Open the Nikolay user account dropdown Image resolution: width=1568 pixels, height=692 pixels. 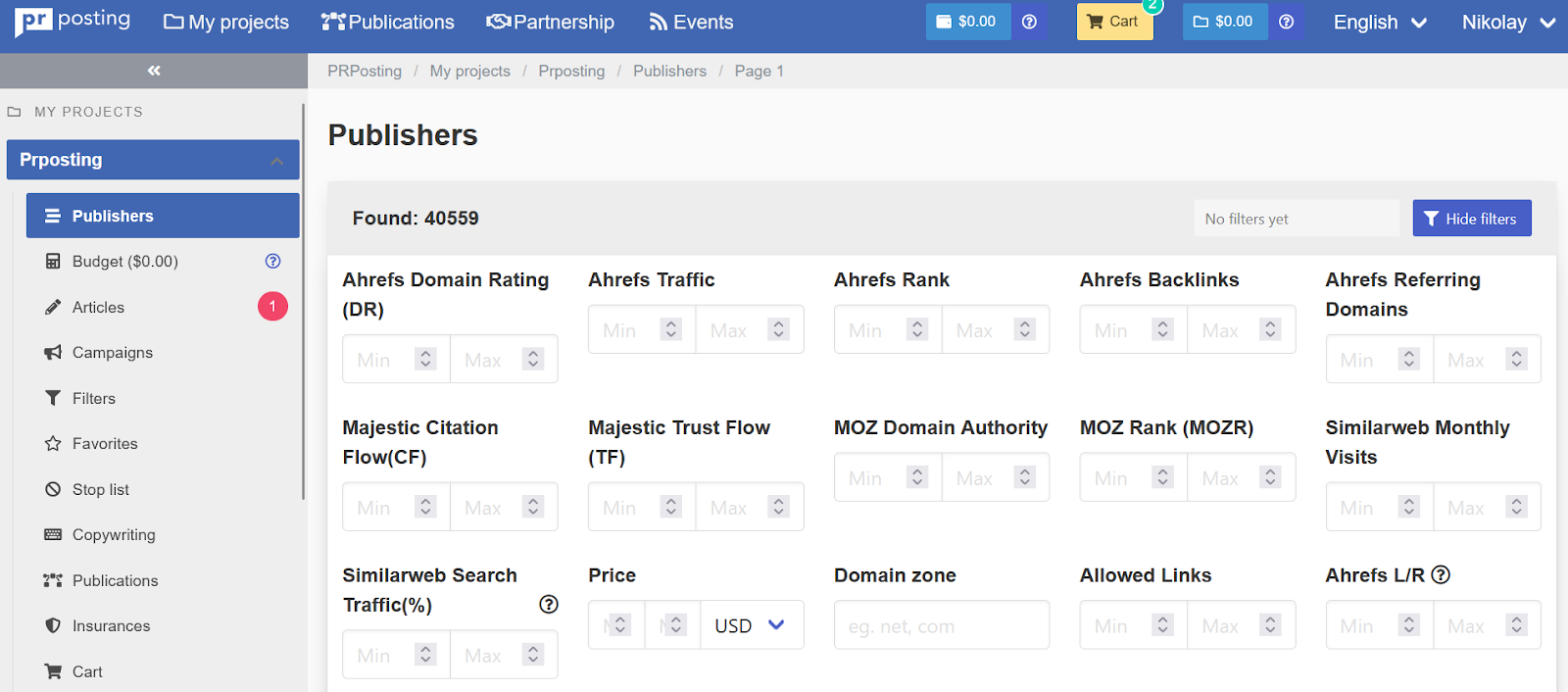click(x=1507, y=23)
